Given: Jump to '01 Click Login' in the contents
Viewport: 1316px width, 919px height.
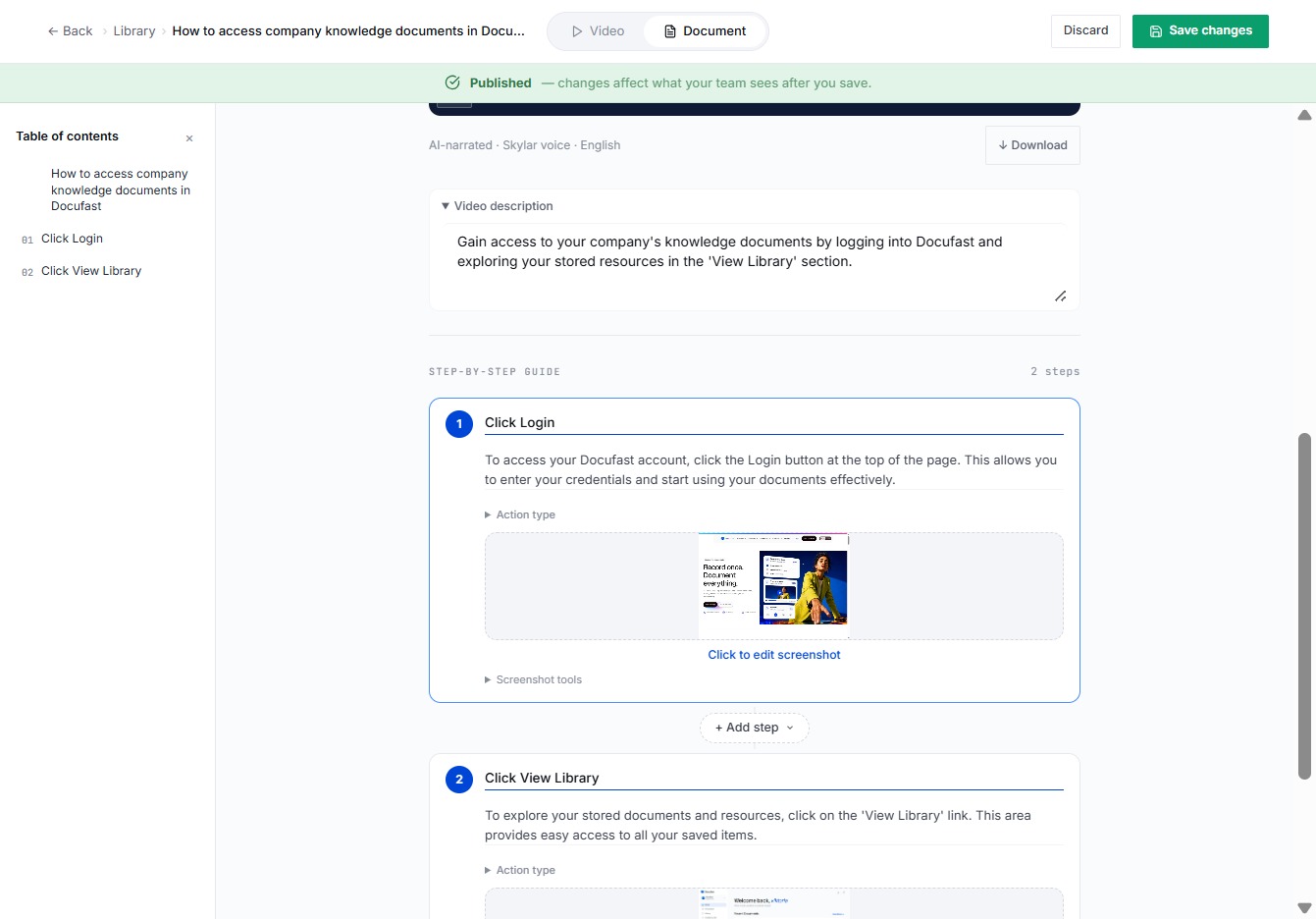Looking at the screenshot, I should 72,239.
